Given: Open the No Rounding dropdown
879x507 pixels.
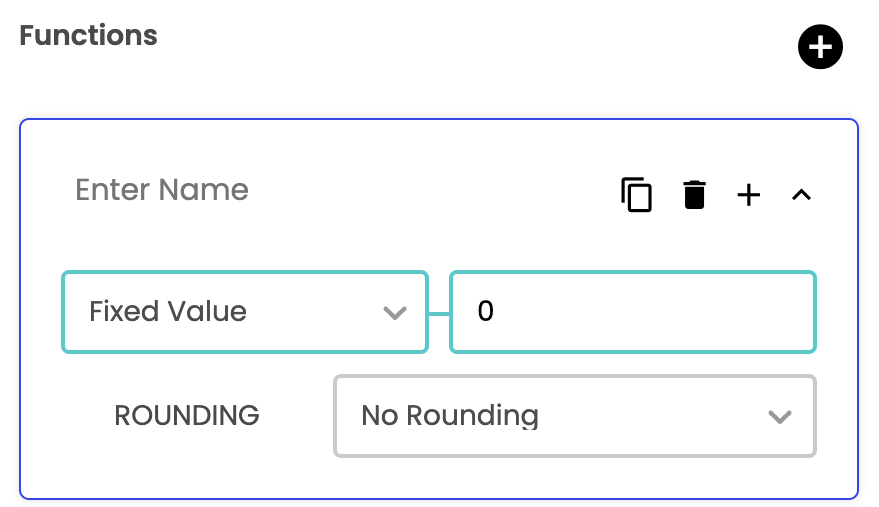Looking at the screenshot, I should [x=574, y=416].
